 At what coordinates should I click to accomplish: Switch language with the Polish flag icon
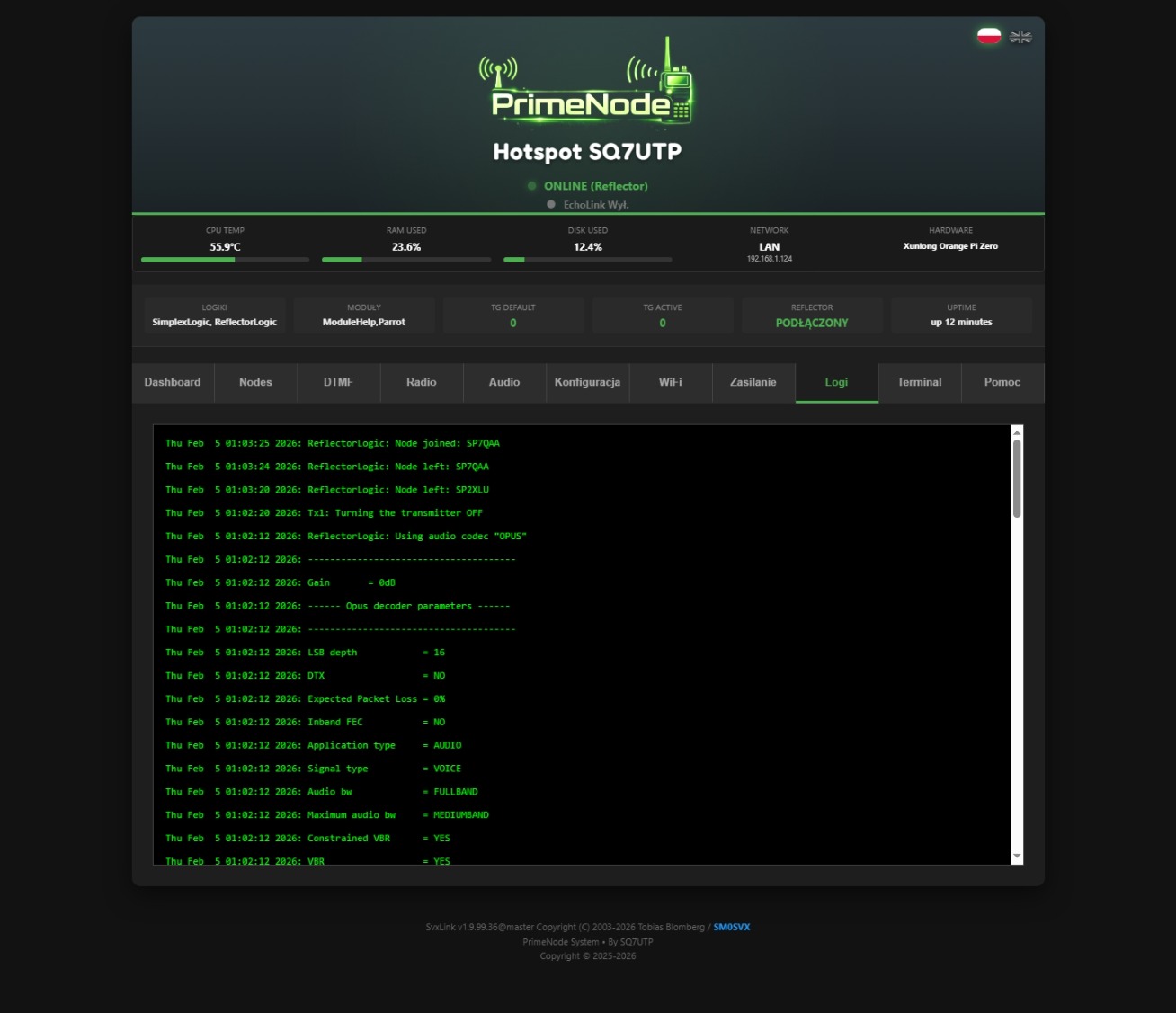click(989, 36)
